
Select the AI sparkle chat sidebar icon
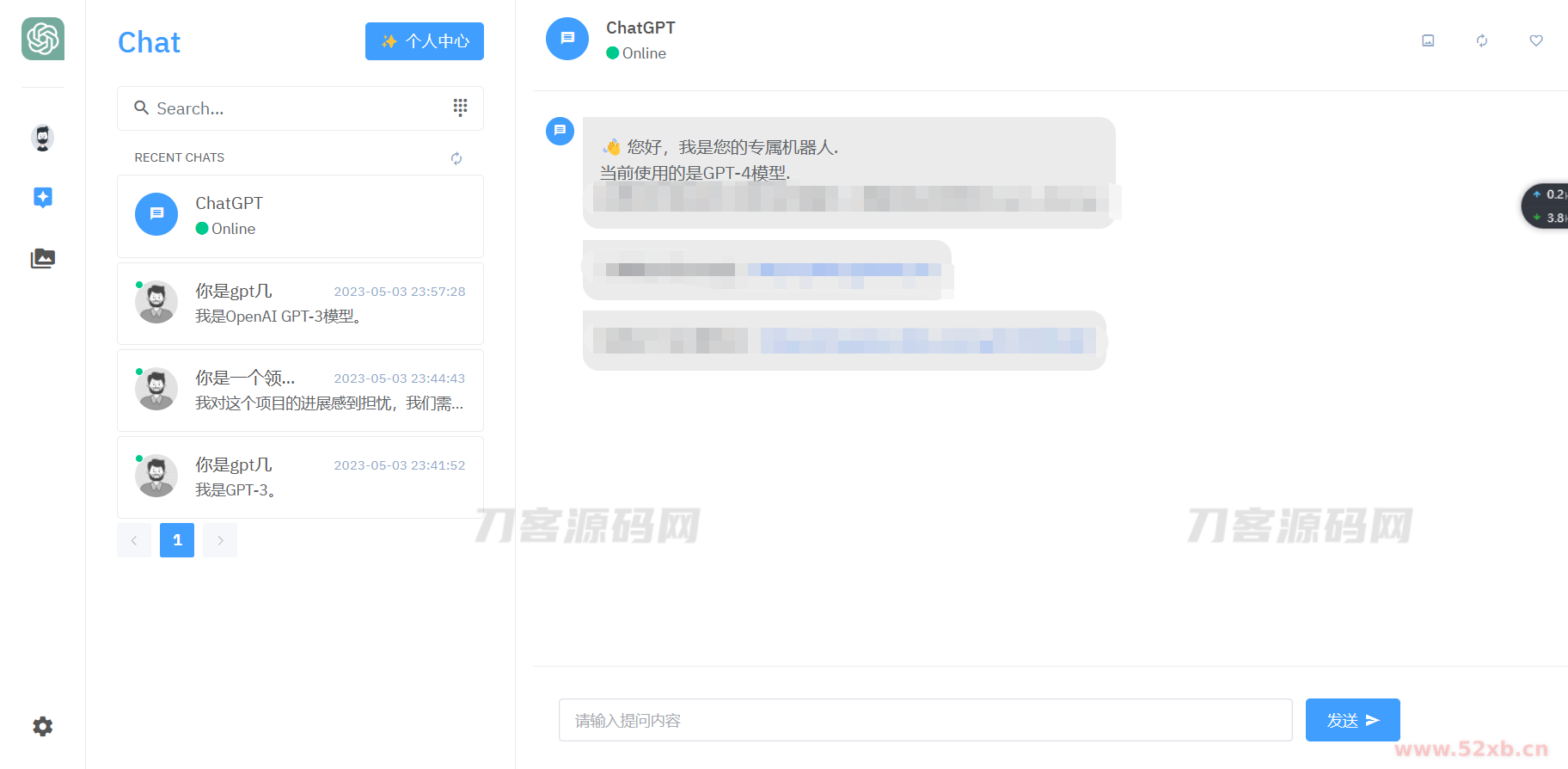[x=43, y=198]
